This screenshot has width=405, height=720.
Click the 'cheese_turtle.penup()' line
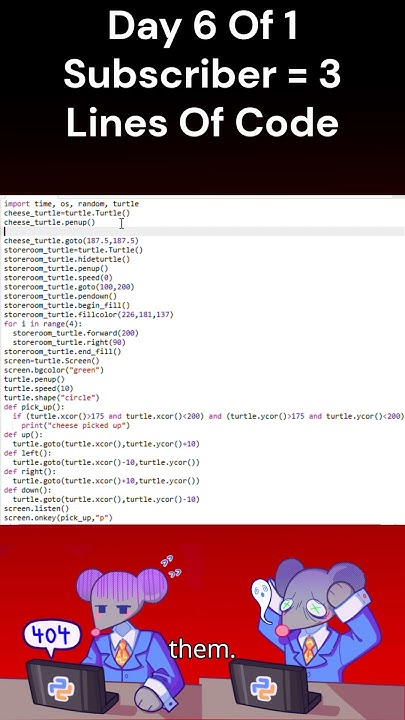click(x=49, y=222)
